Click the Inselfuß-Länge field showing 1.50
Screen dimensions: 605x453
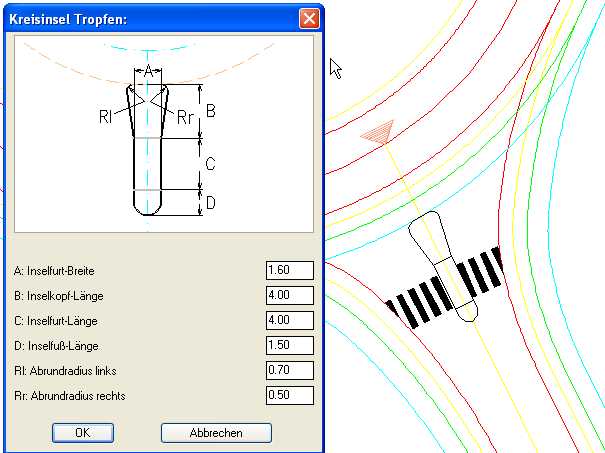coord(290,345)
